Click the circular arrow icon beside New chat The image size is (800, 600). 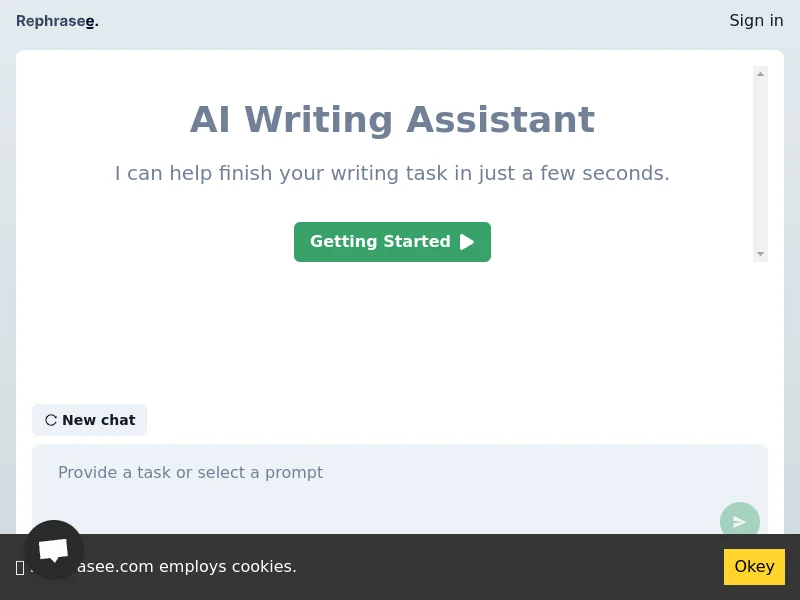point(51,420)
